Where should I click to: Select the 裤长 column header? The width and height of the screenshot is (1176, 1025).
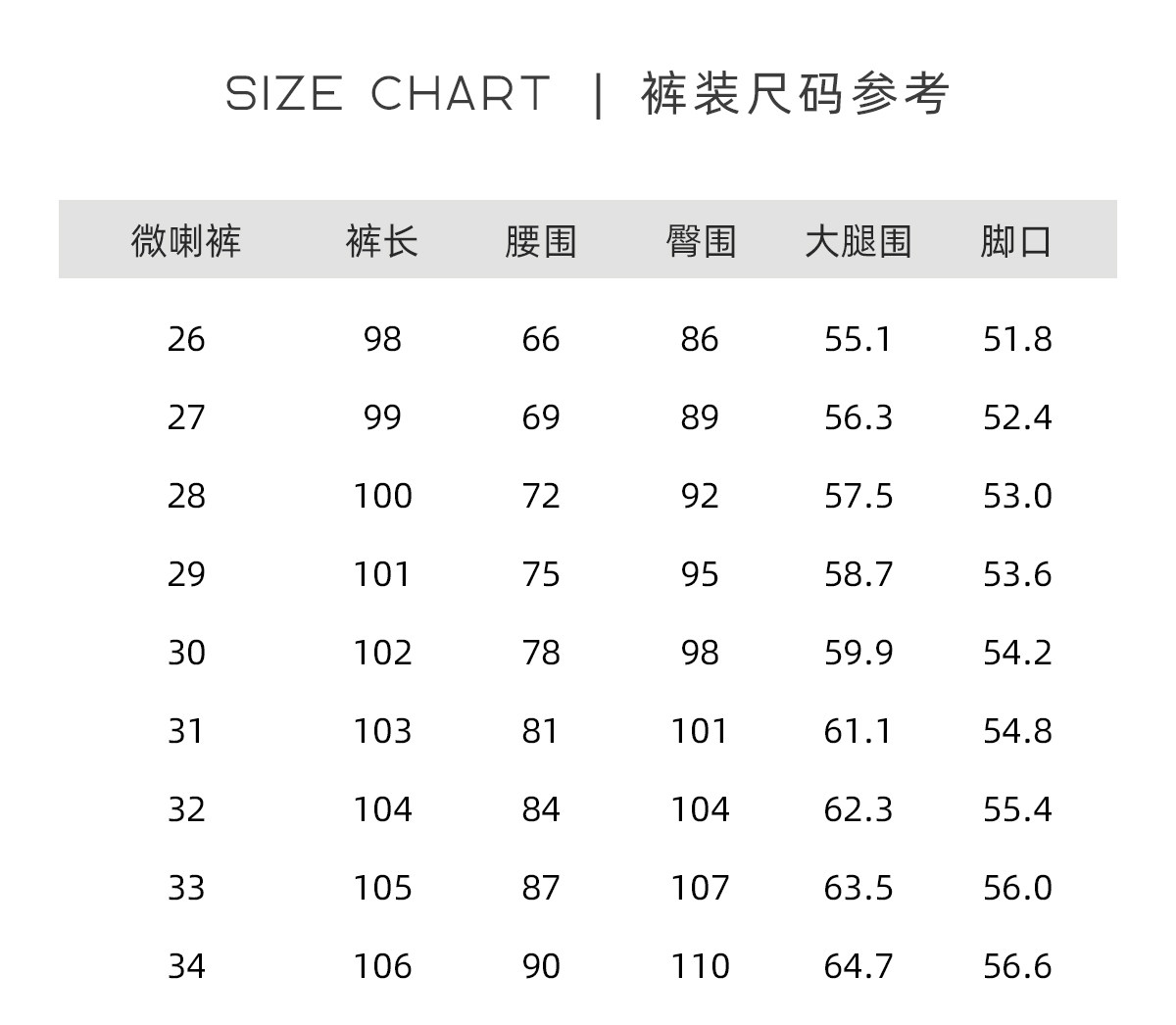coord(382,240)
